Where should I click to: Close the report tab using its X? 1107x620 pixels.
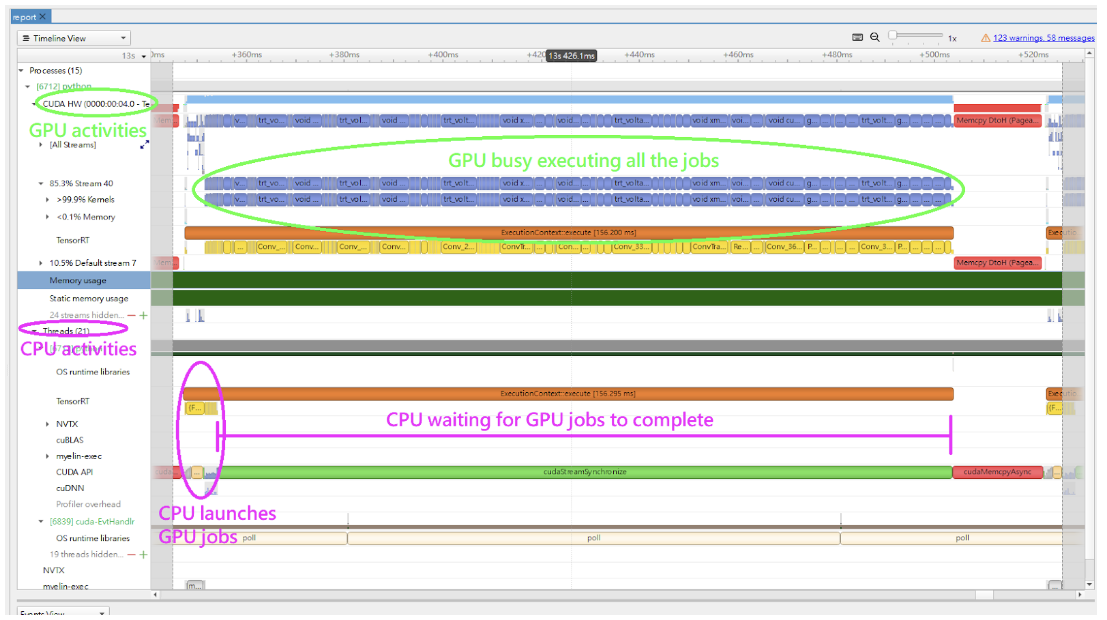[x=43, y=17]
